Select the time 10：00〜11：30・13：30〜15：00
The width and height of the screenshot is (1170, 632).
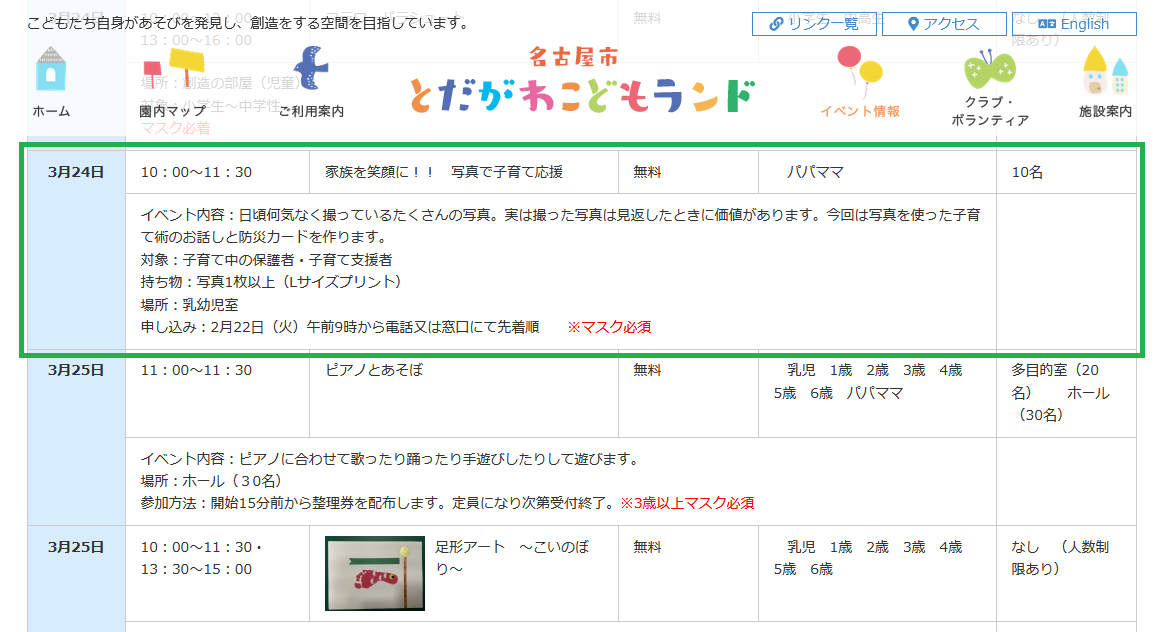coord(201,558)
